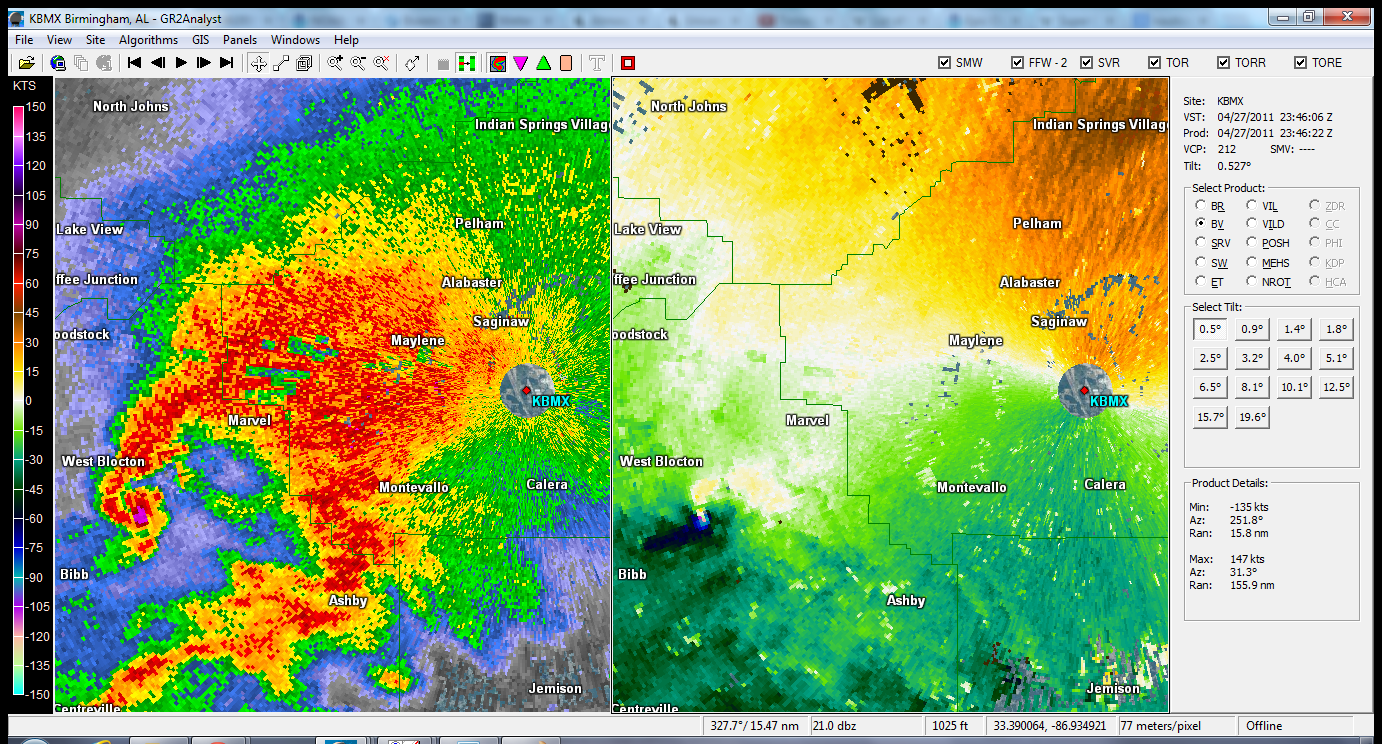The width and height of the screenshot is (1382, 744).
Task: Choose the 6.5° tilt button
Action: (1210, 387)
